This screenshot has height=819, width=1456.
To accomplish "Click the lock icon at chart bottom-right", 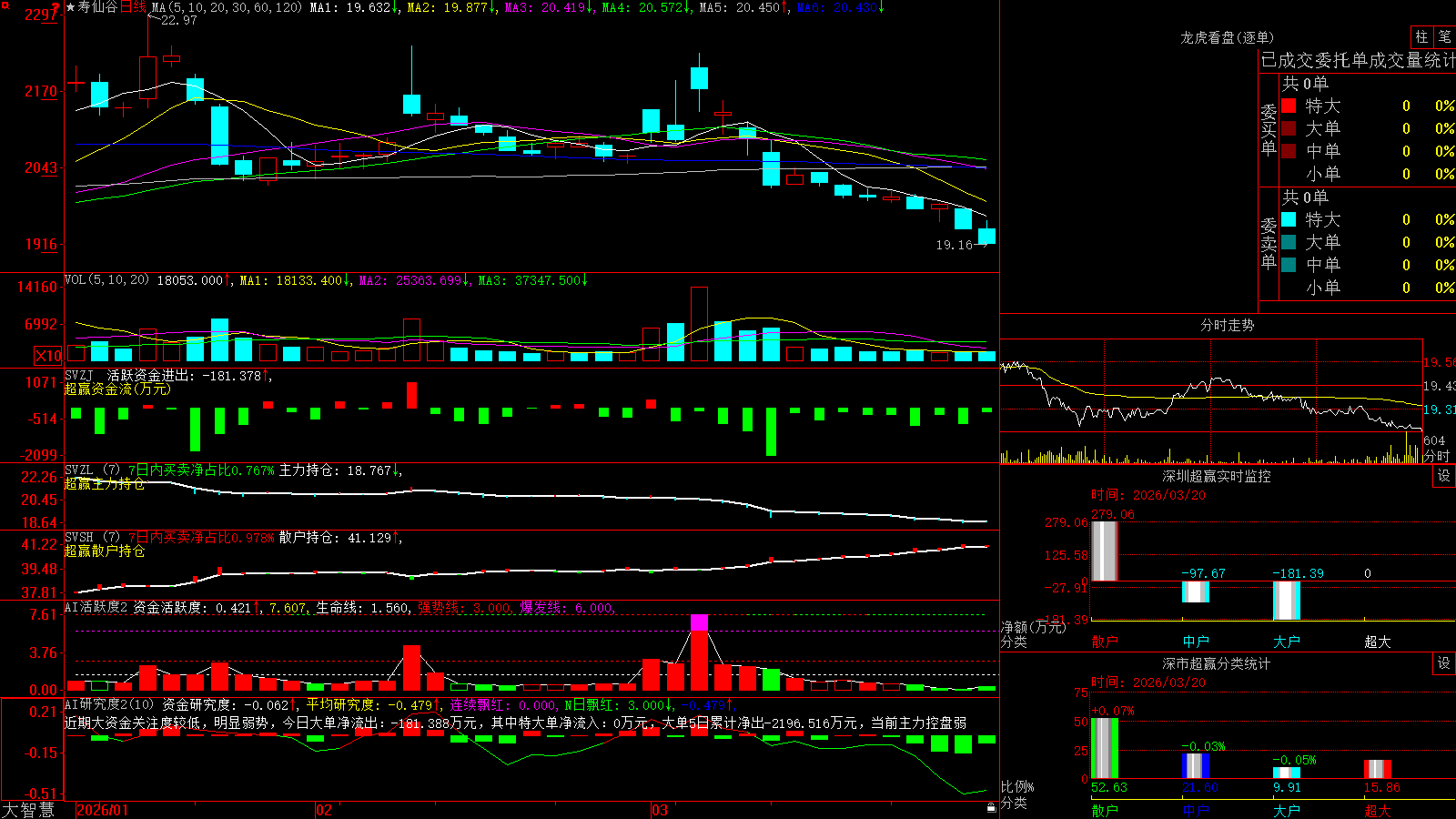I will [992, 808].
